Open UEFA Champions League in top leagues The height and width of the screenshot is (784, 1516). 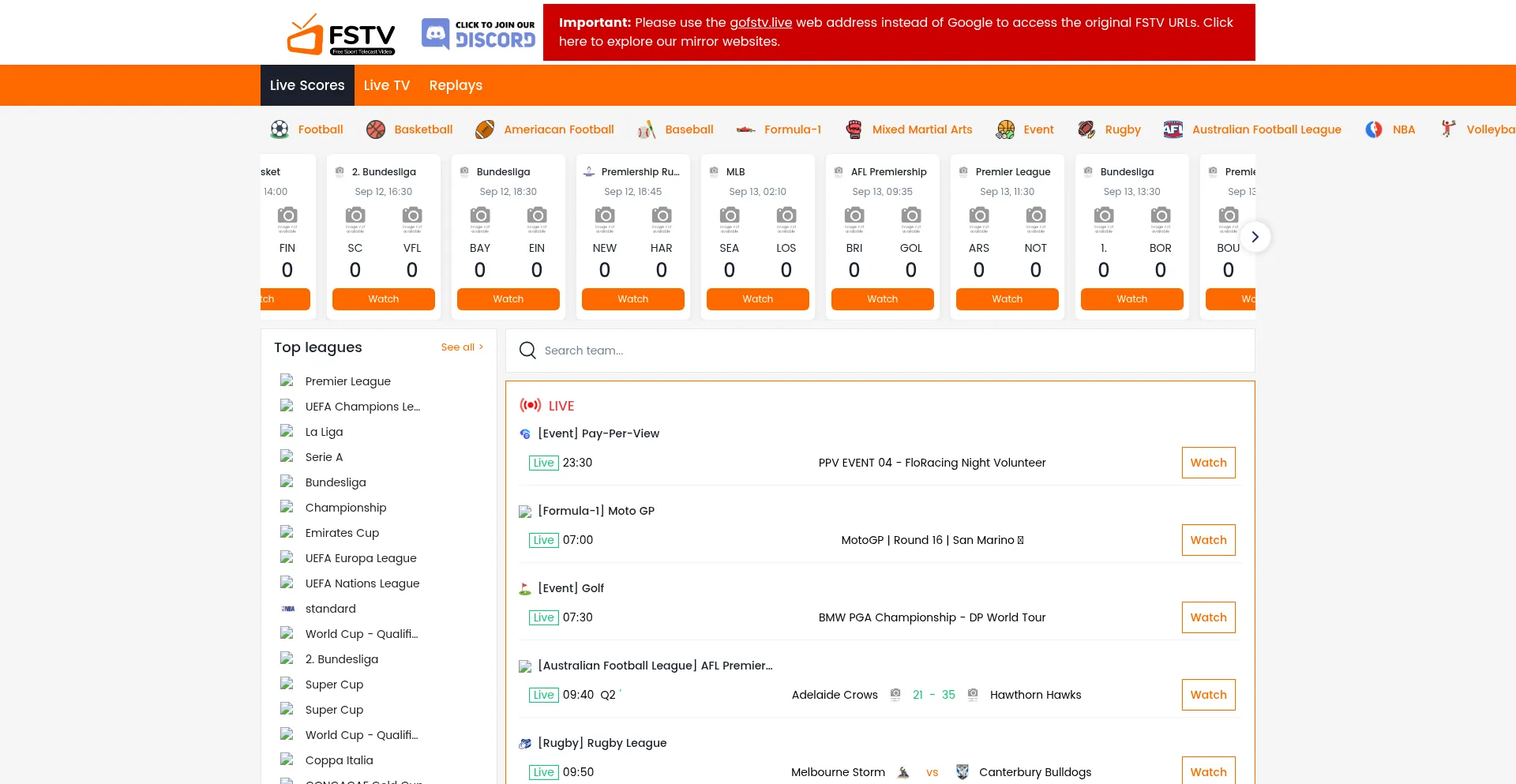pos(362,407)
